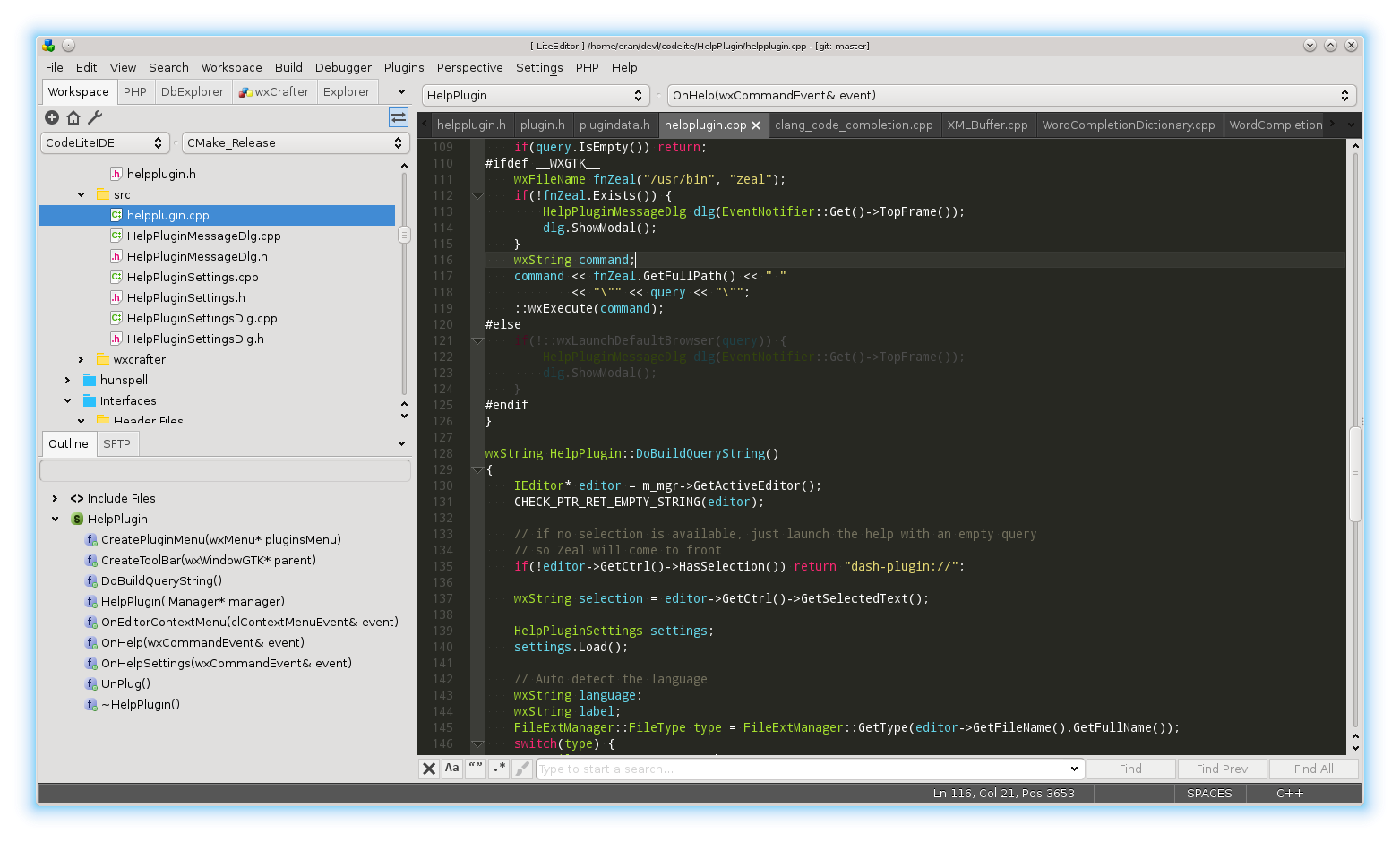
Task: Click the wxcrafter folder icon
Action: tap(102, 359)
